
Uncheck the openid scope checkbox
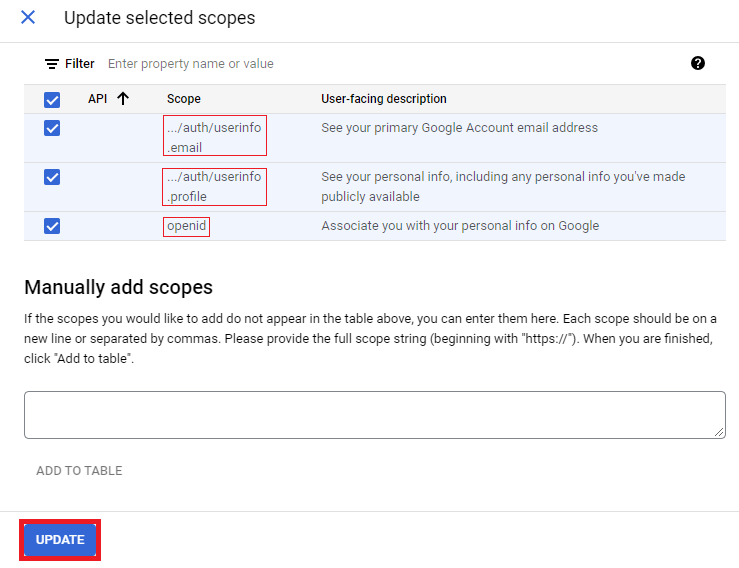[52, 226]
